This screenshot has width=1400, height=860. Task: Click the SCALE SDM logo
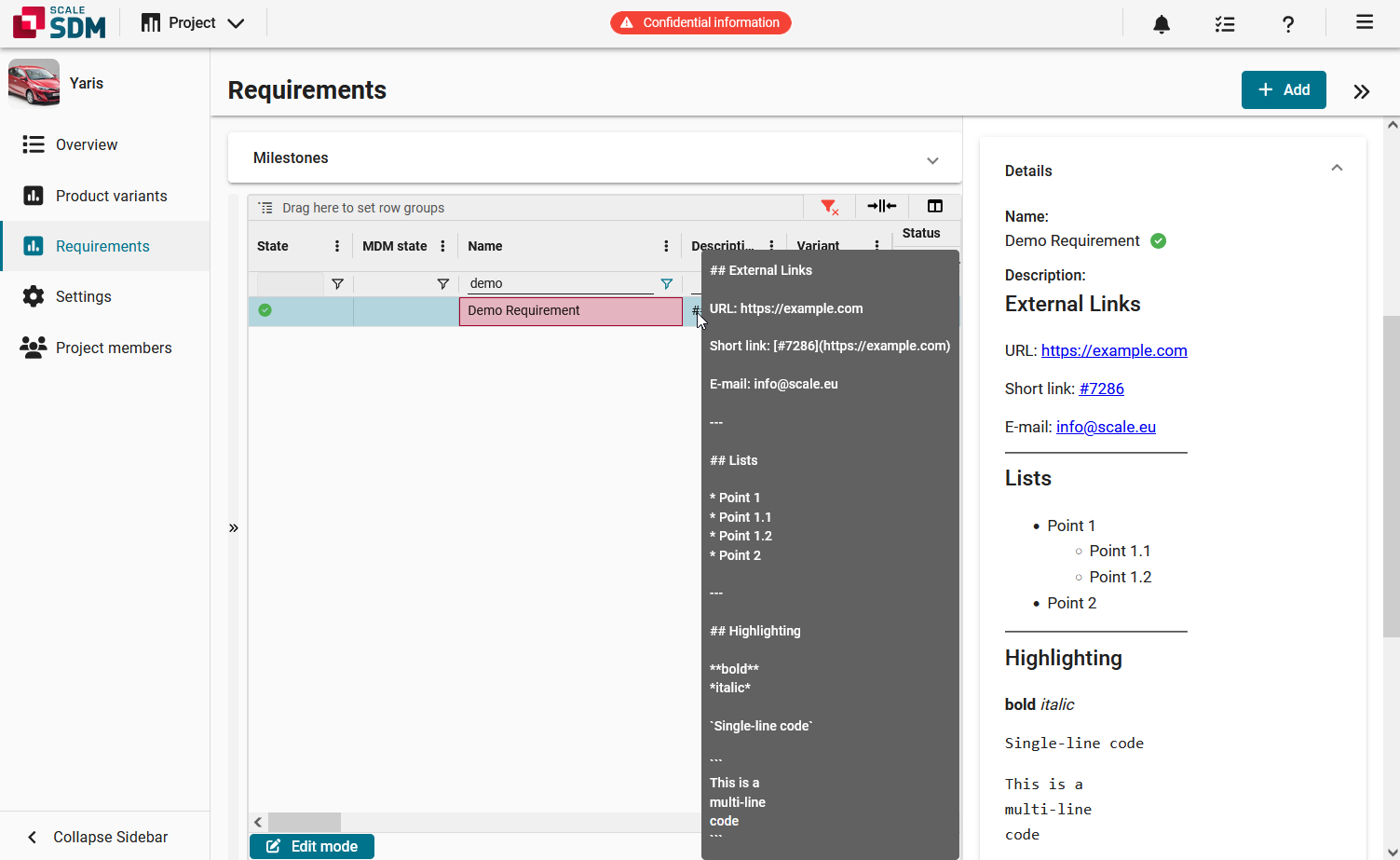60,22
